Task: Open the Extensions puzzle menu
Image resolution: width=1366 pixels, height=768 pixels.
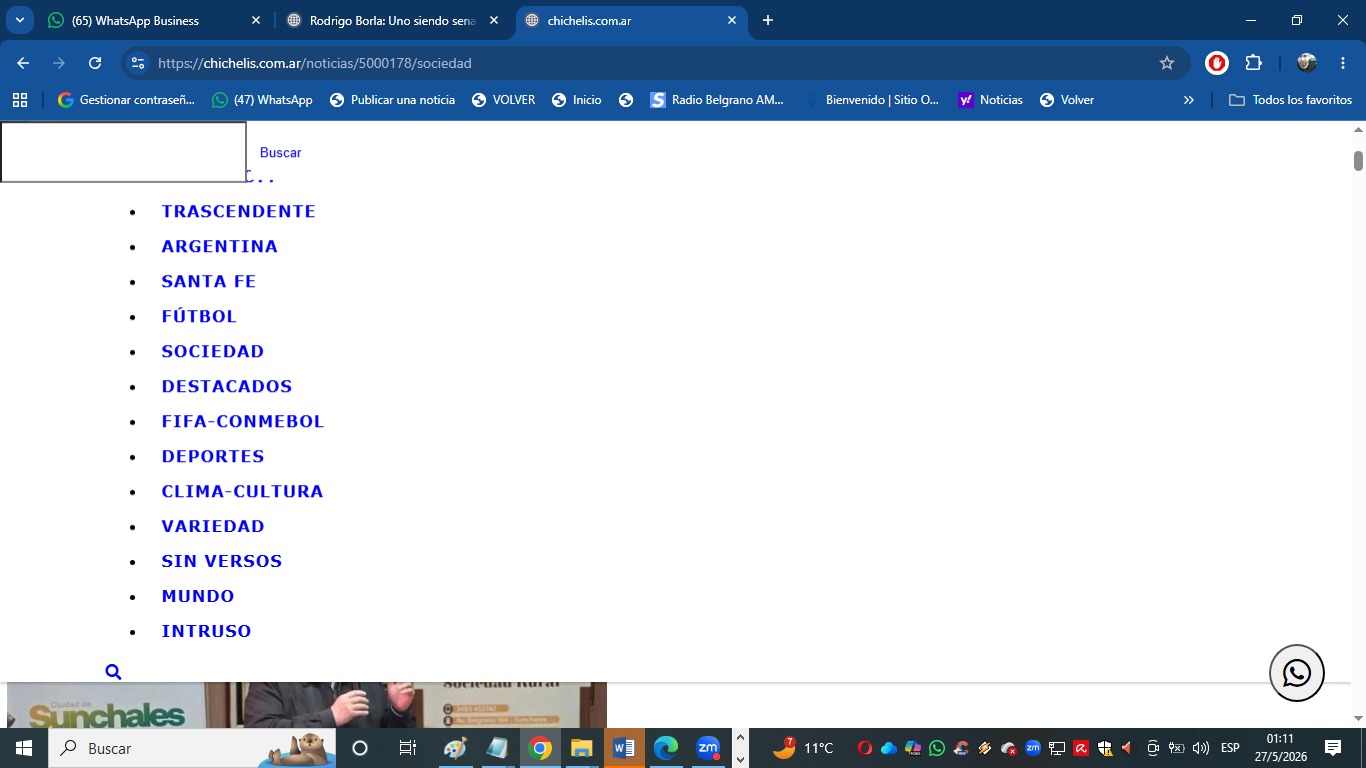Action: tap(1254, 63)
